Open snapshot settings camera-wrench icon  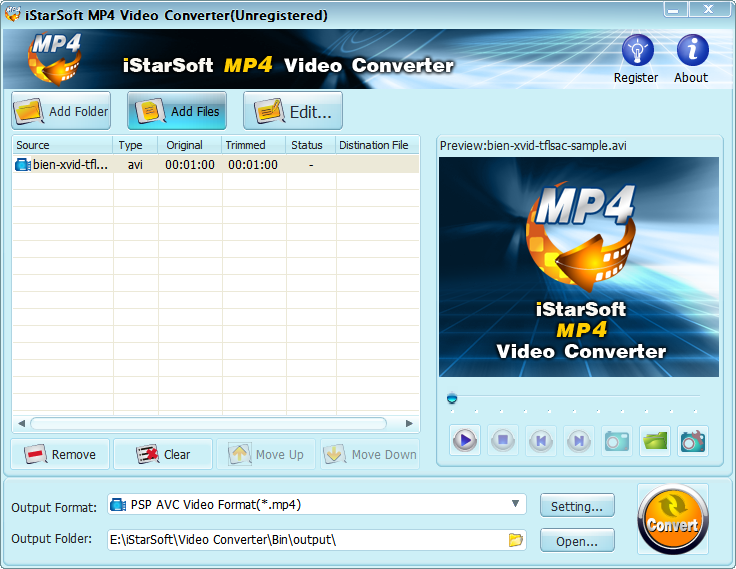pyautogui.click(x=693, y=440)
